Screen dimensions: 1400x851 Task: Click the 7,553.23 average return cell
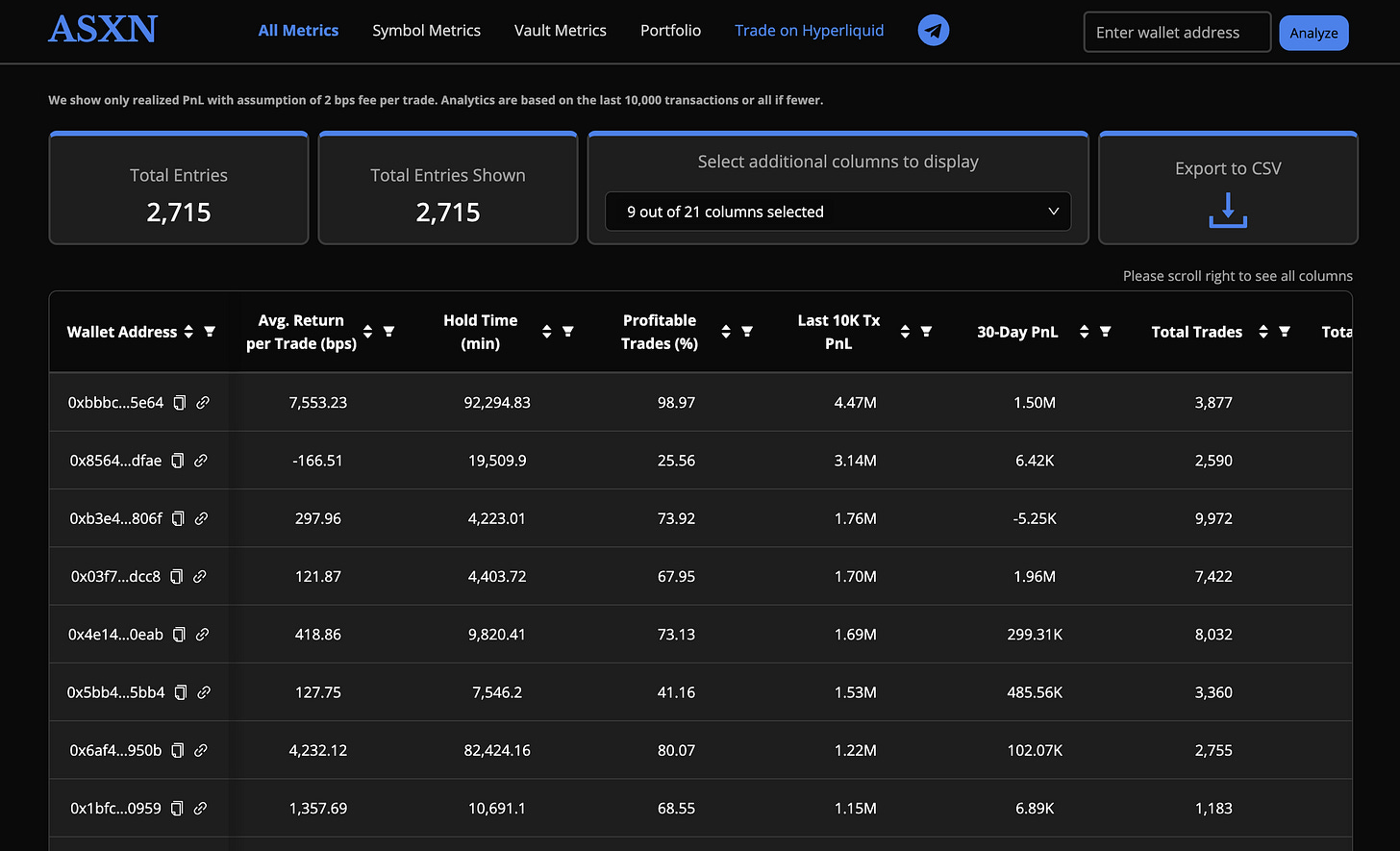click(x=318, y=403)
